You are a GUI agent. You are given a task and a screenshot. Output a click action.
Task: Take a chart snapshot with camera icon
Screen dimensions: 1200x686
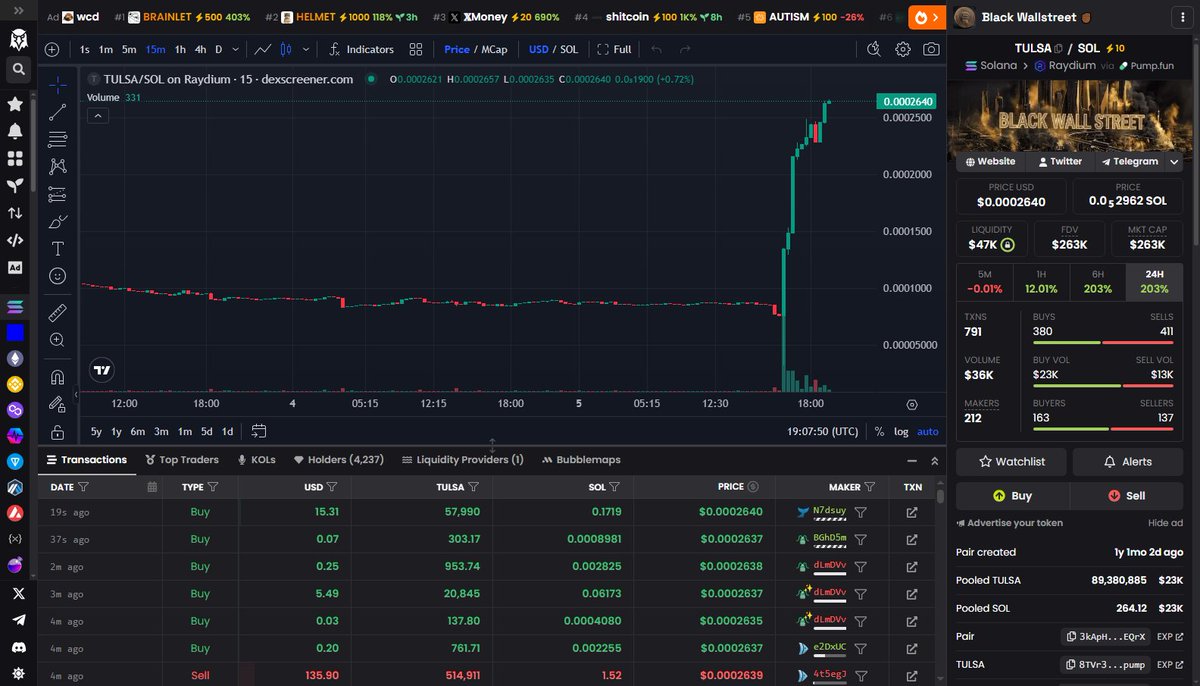(931, 49)
